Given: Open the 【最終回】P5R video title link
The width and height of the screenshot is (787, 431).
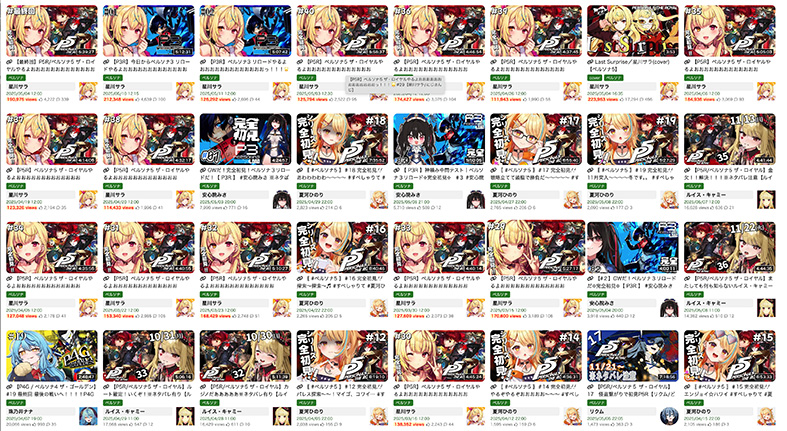Looking at the screenshot, I should 52,65.
